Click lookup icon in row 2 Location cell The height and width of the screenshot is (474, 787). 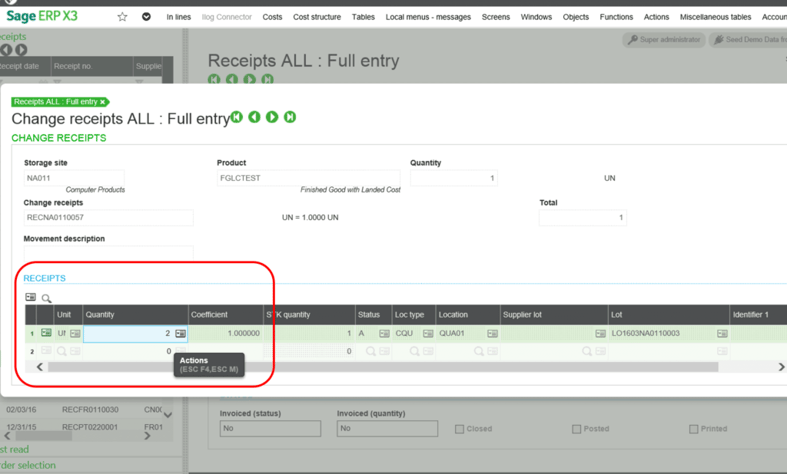click(479, 351)
